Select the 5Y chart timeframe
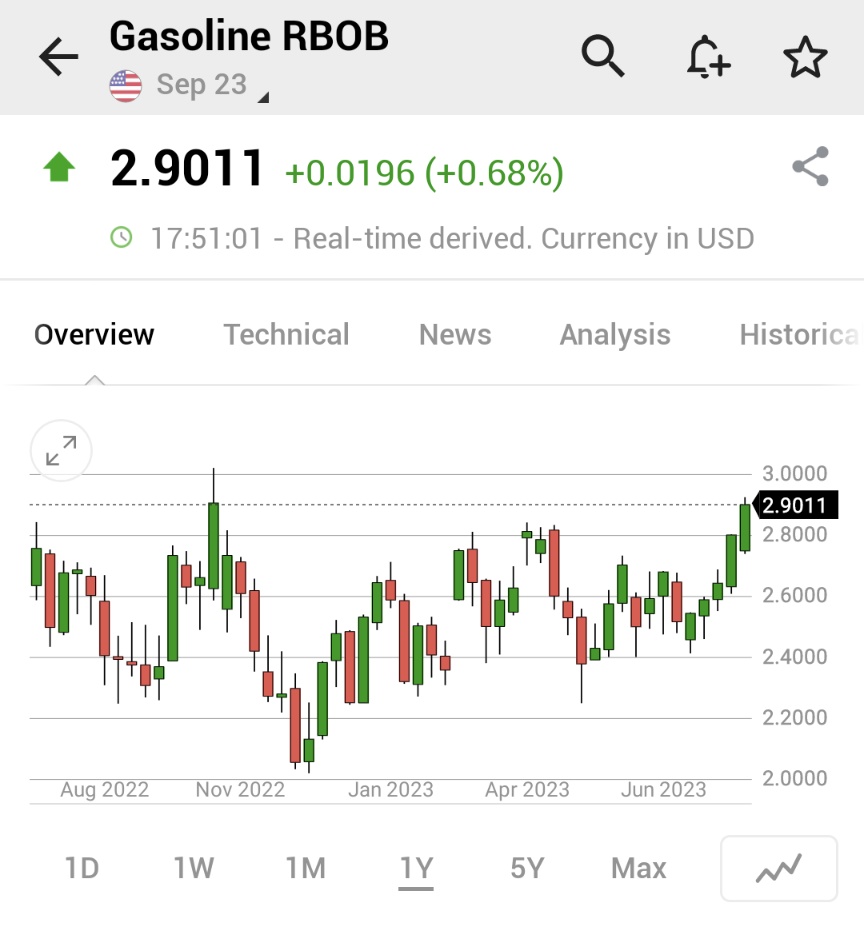This screenshot has width=864, height=928. pos(528,868)
